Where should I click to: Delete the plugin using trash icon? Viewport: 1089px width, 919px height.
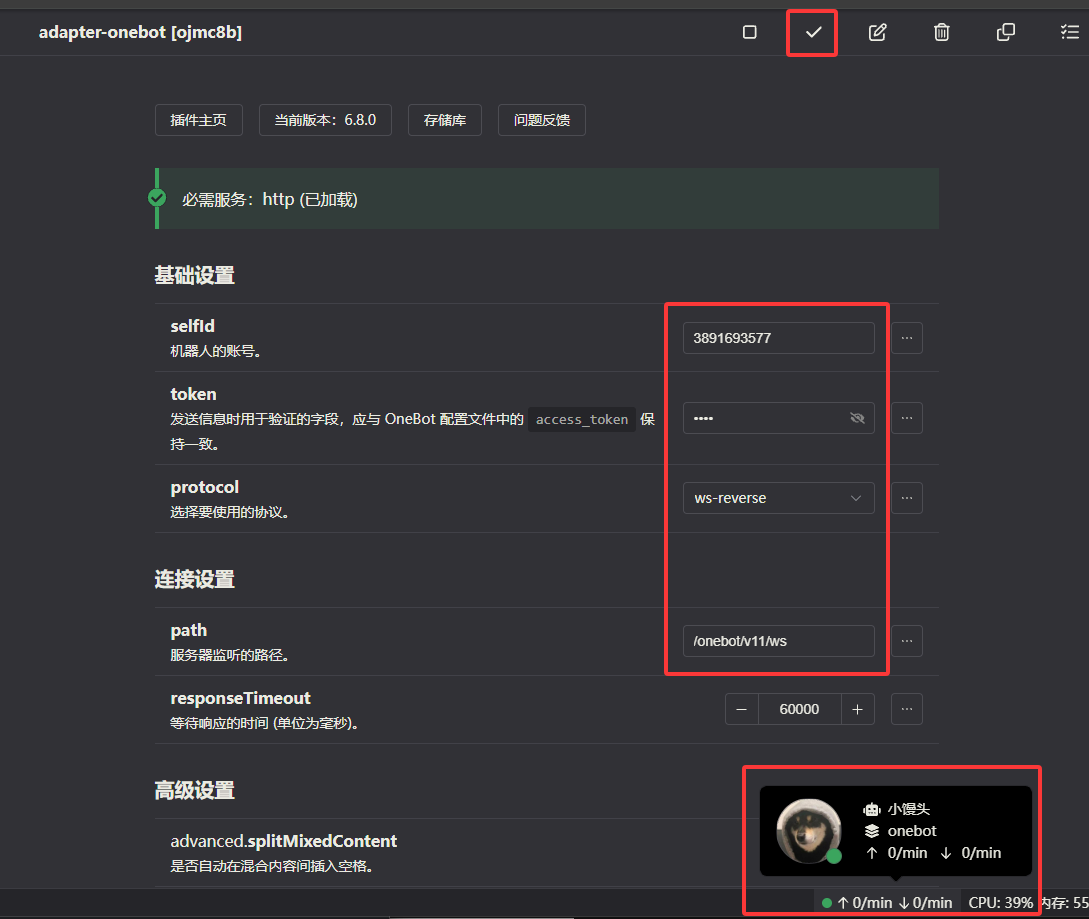(941, 32)
